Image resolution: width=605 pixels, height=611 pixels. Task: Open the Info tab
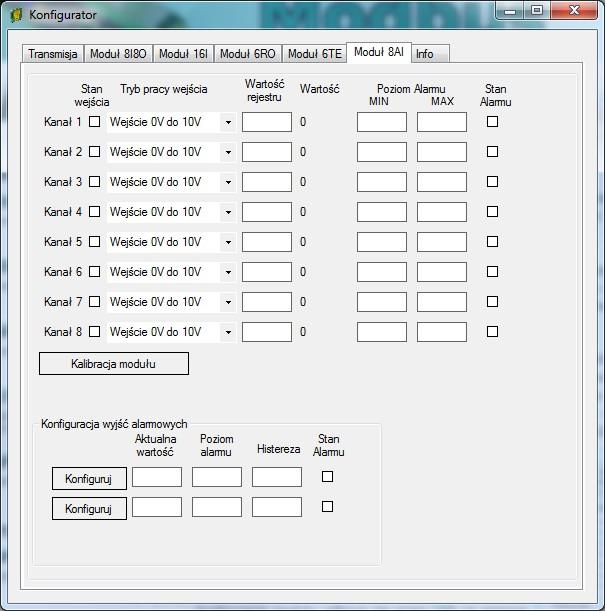coord(430,54)
